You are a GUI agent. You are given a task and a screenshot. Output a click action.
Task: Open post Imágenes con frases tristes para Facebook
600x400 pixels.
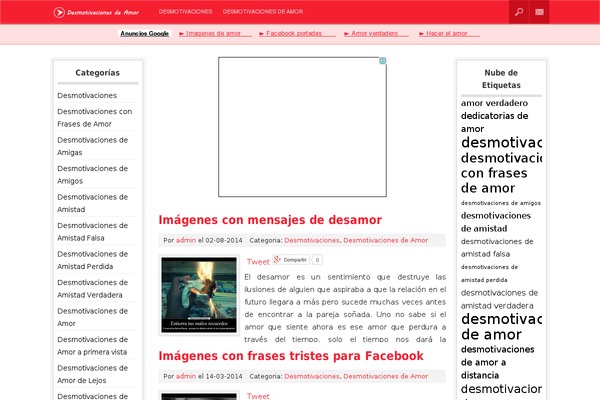[x=291, y=356]
